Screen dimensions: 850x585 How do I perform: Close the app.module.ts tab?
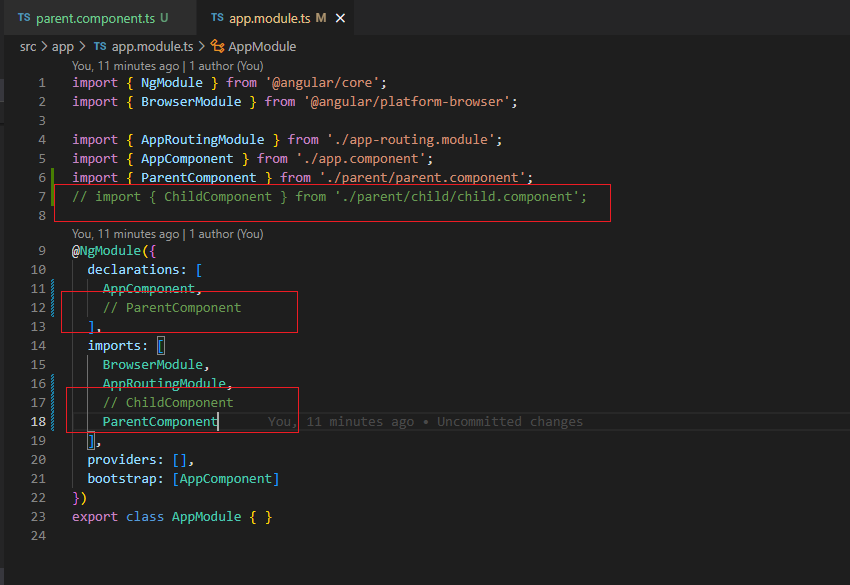(338, 19)
